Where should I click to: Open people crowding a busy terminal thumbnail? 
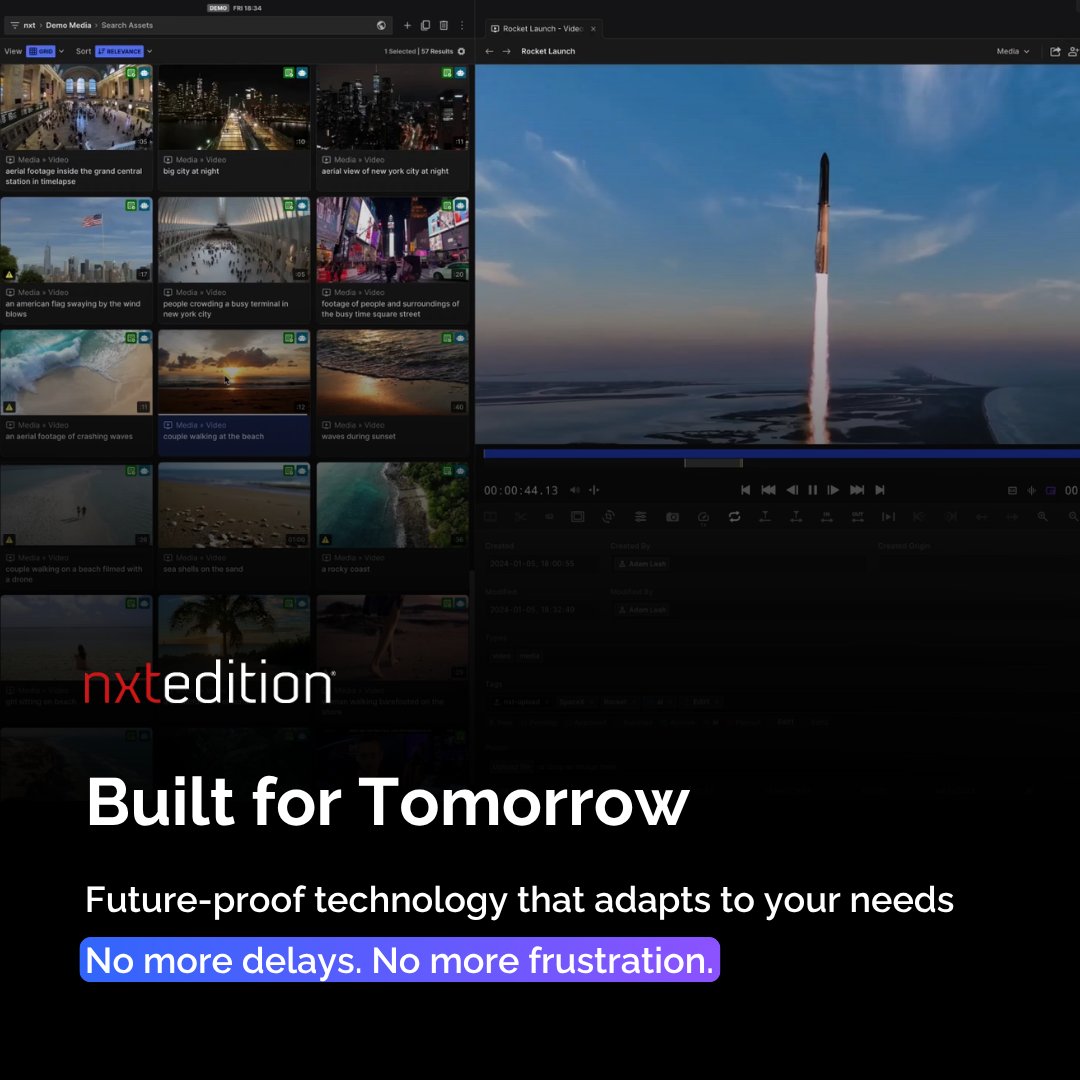pyautogui.click(x=234, y=240)
